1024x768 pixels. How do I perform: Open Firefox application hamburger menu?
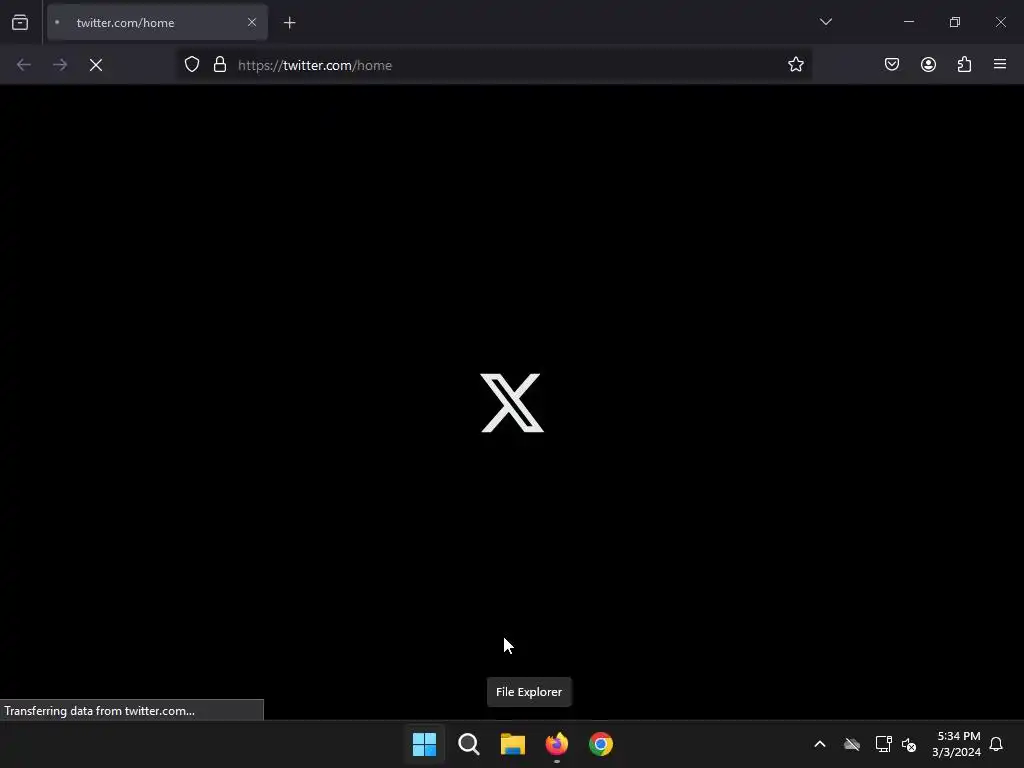click(1000, 64)
